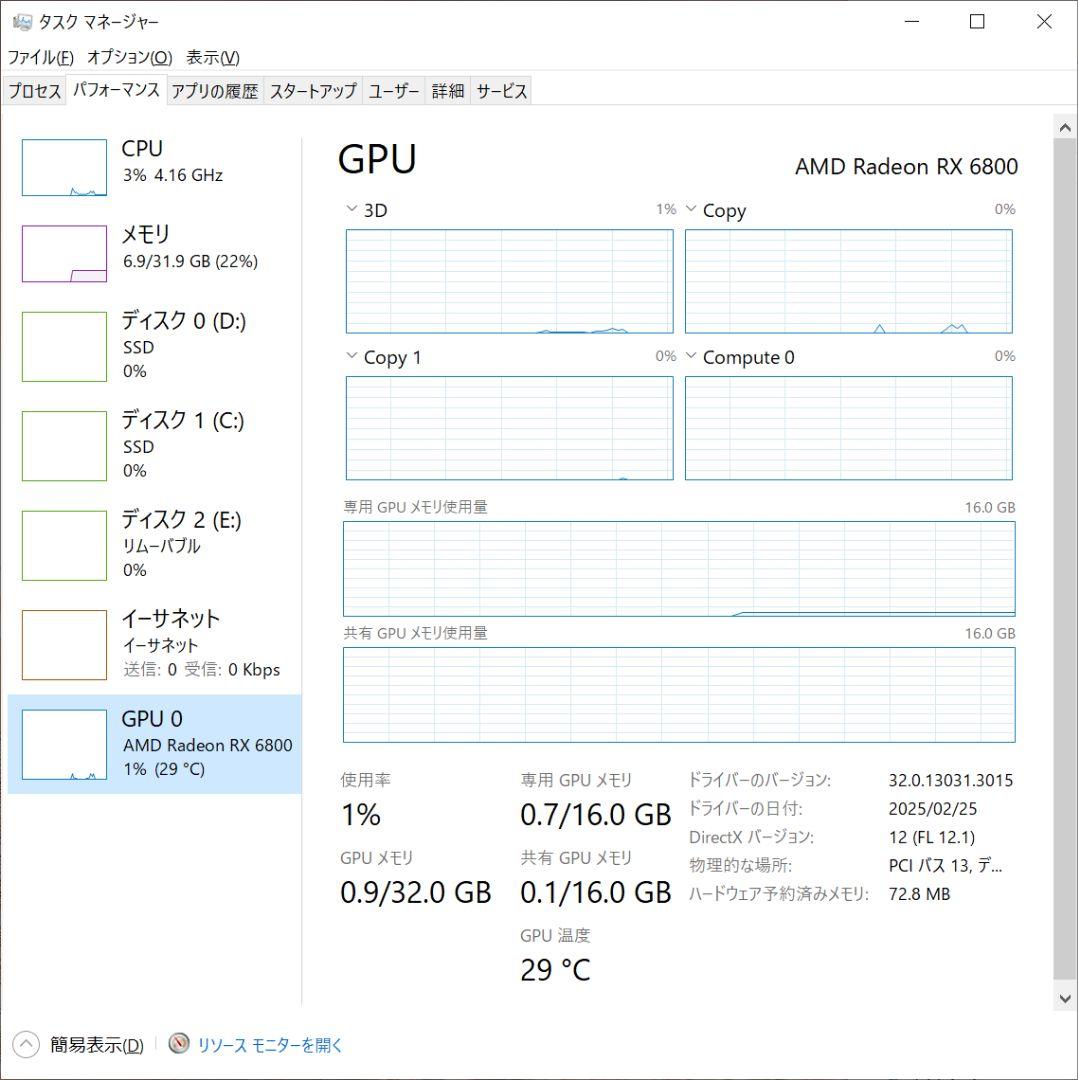1078x1080 pixels.
Task: Click the 簡易表示 collapse arrow icon
Action: click(x=26, y=1044)
